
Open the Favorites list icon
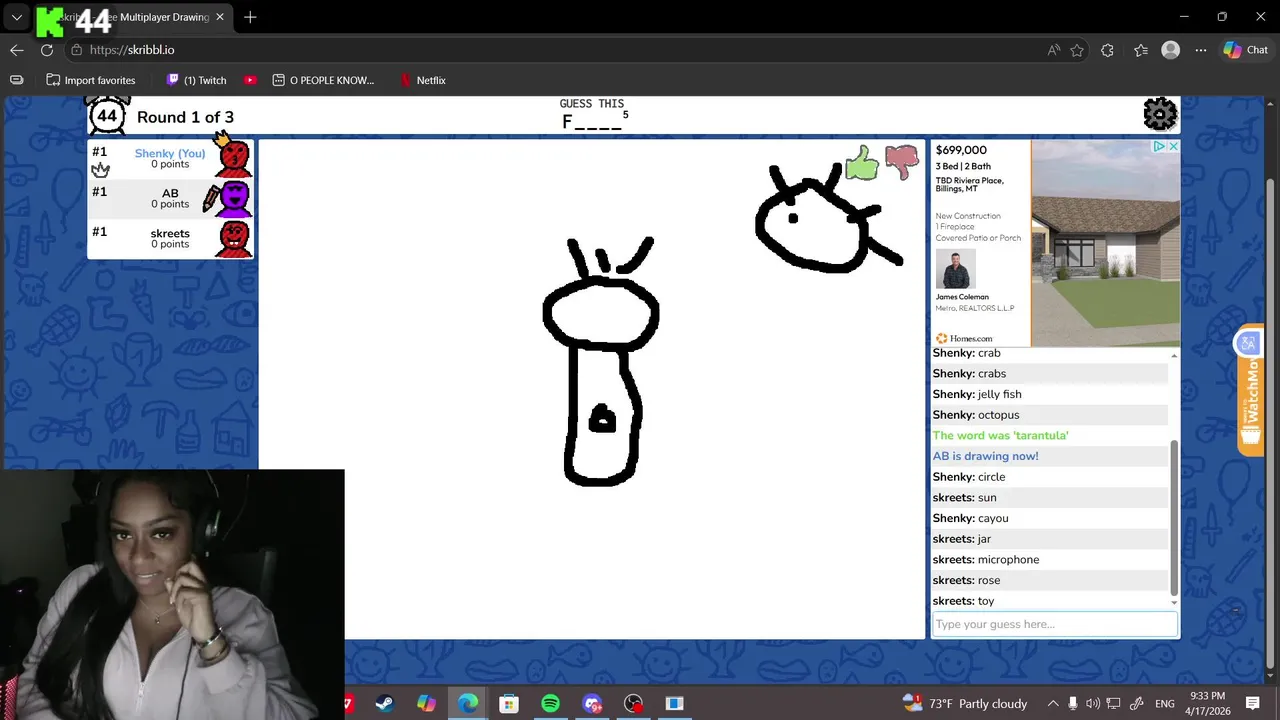[x=1140, y=50]
